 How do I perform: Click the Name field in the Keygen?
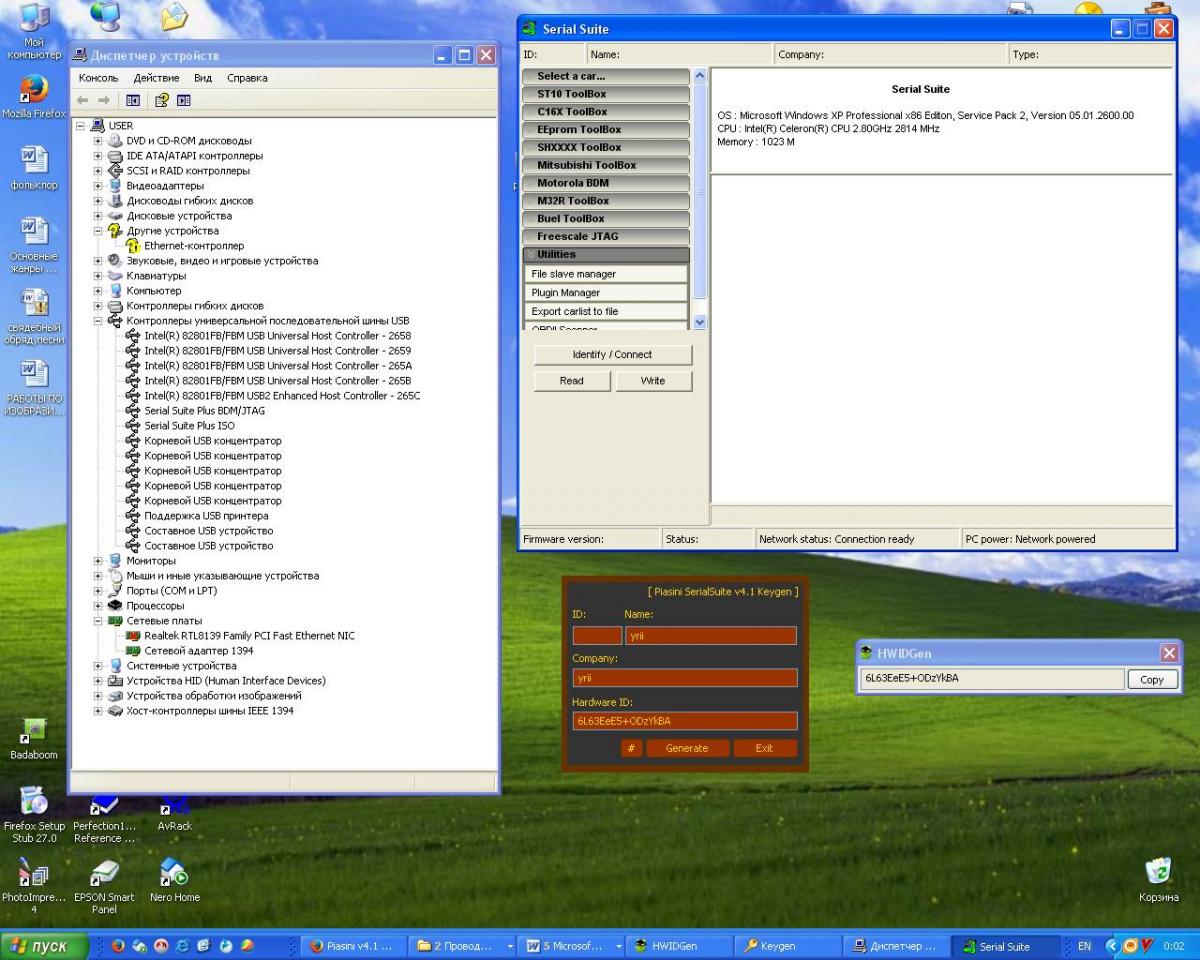pos(710,636)
